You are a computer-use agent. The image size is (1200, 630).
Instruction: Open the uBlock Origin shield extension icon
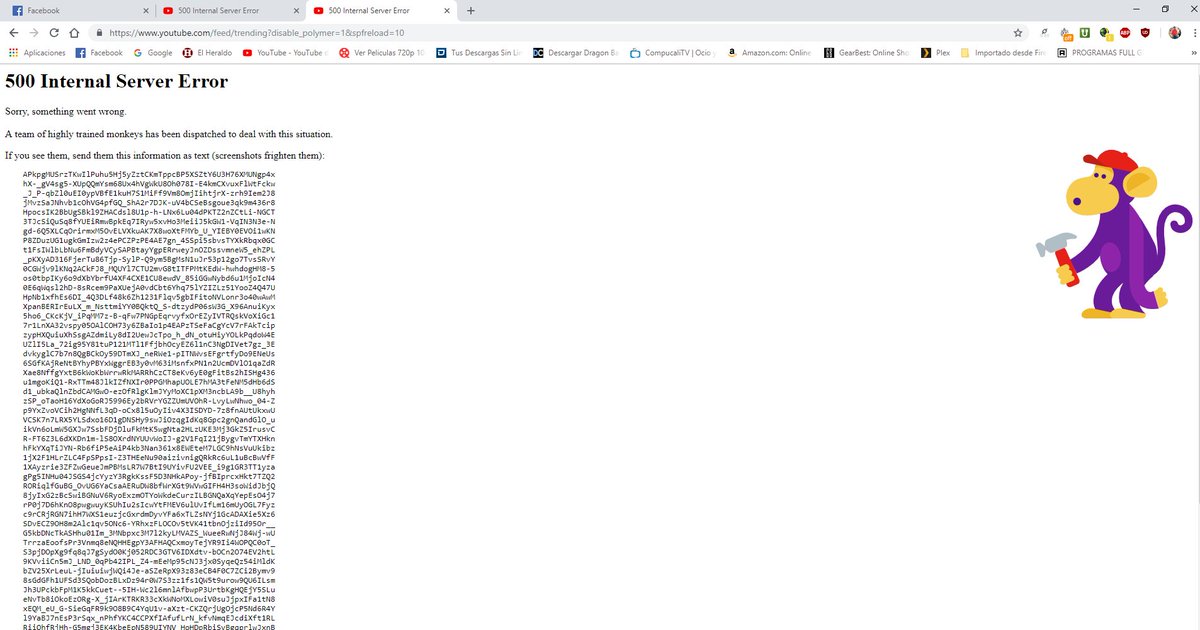1146,33
